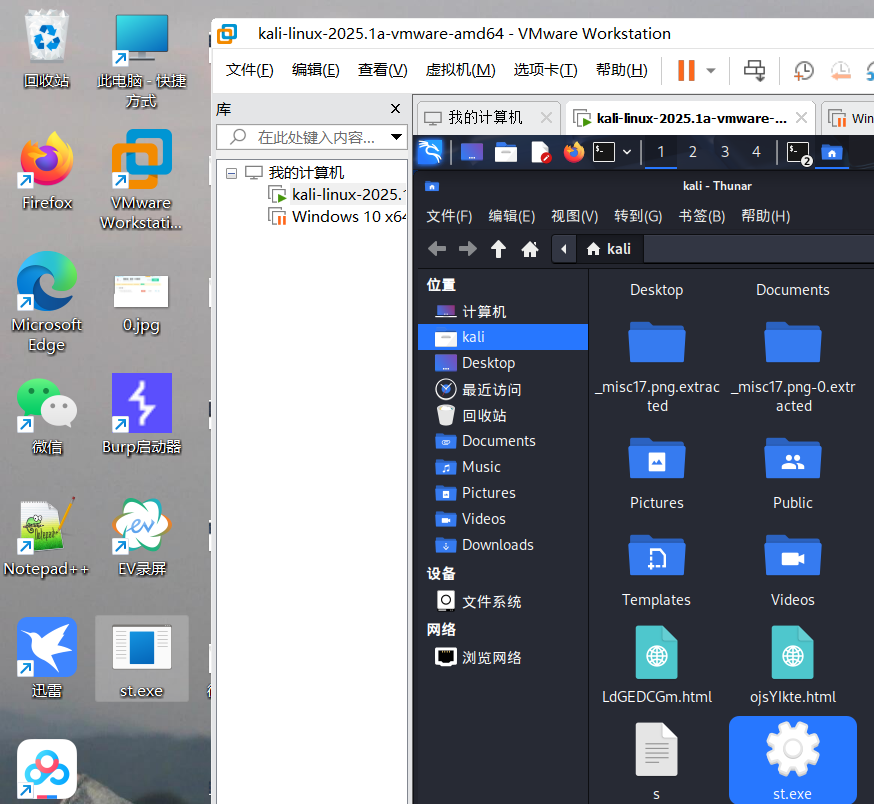The image size is (874, 804).
Task: Go forward in Thunar navigation
Action: (468, 249)
